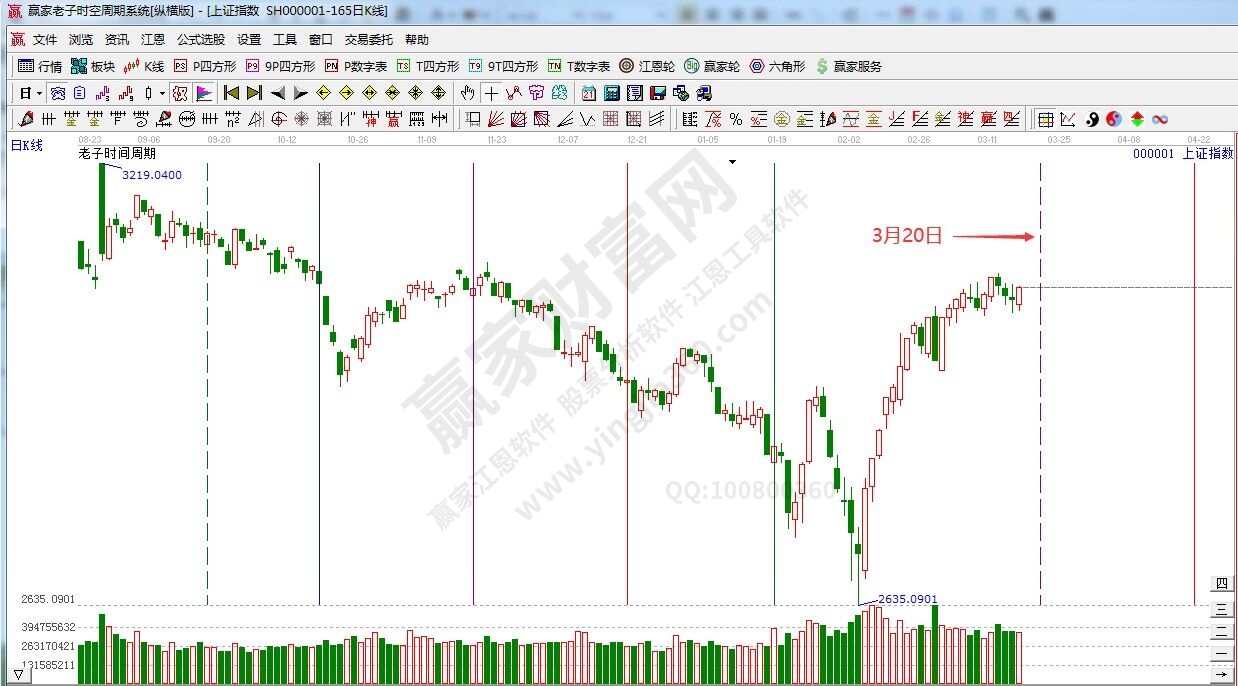The image size is (1238, 686).
Task: Expand the bottom-left triangle indicator menu
Action: tap(19, 676)
